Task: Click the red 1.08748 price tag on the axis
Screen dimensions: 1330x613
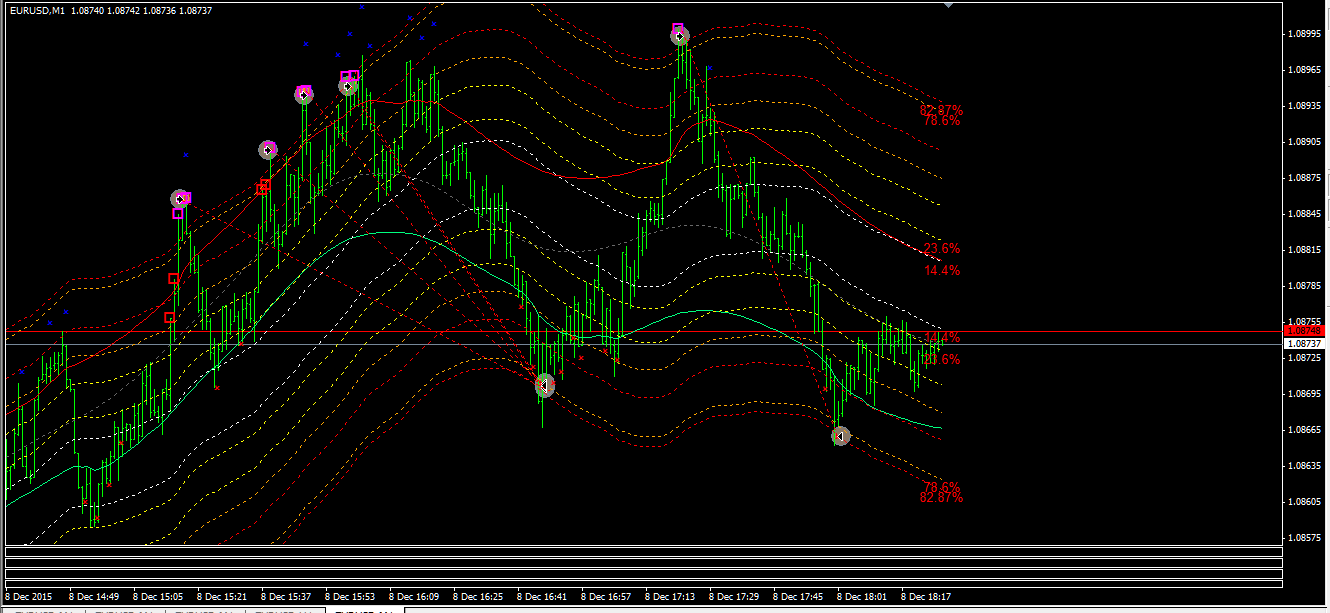Action: (x=1303, y=331)
